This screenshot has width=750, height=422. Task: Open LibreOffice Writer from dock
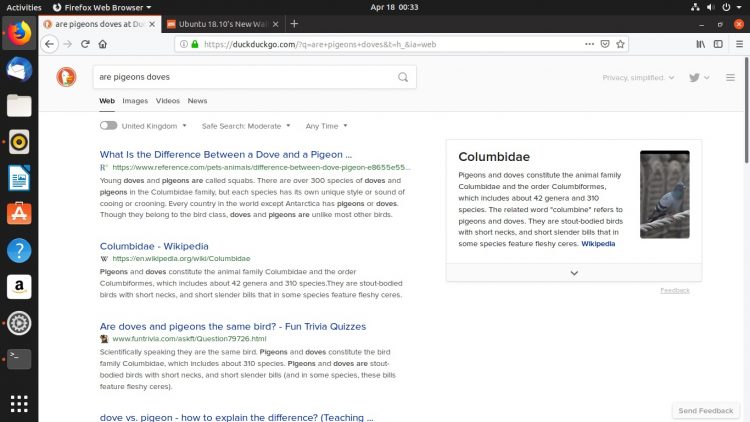(19, 178)
